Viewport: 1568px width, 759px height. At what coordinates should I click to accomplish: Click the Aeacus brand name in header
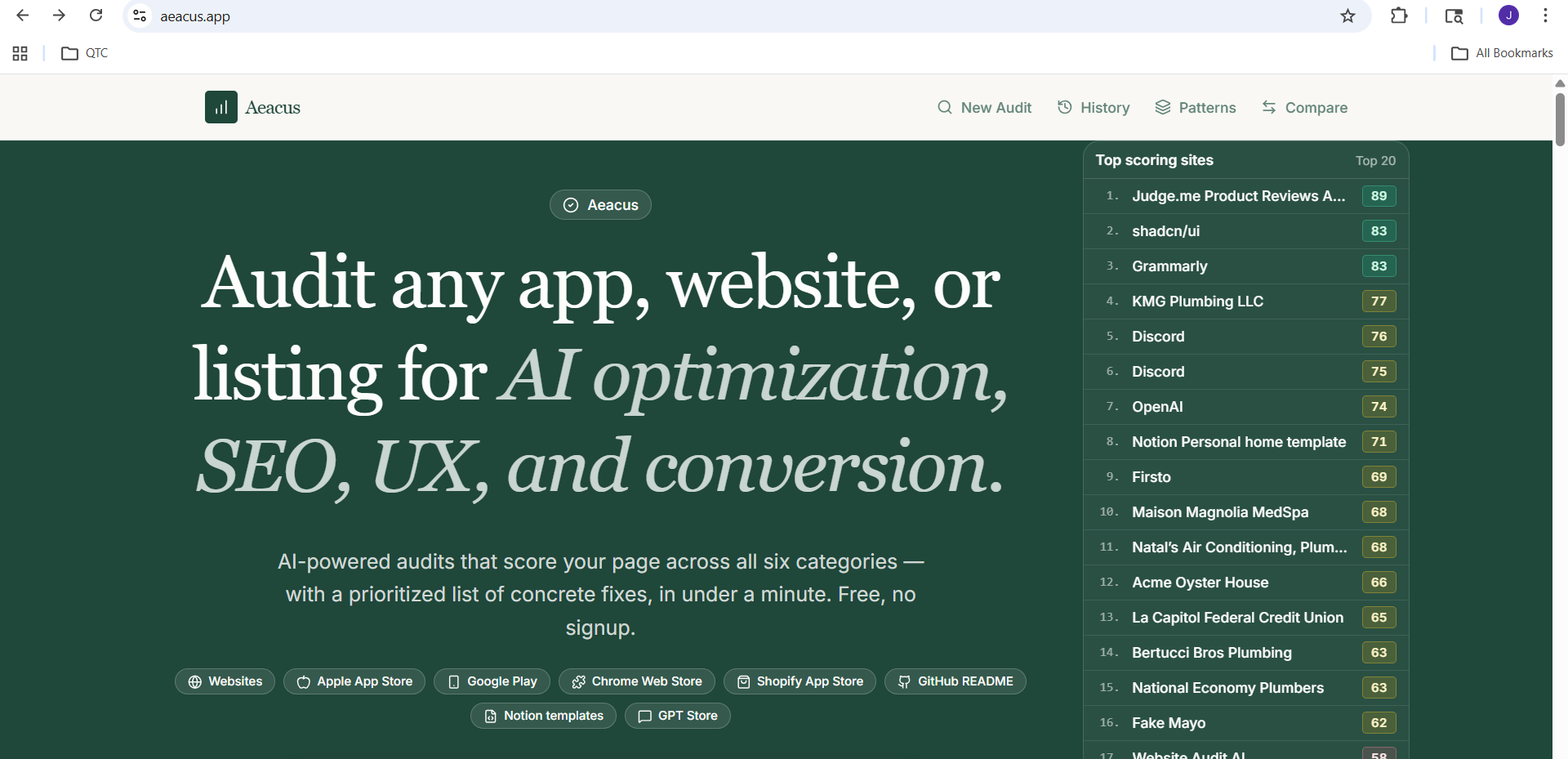pyautogui.click(x=273, y=107)
